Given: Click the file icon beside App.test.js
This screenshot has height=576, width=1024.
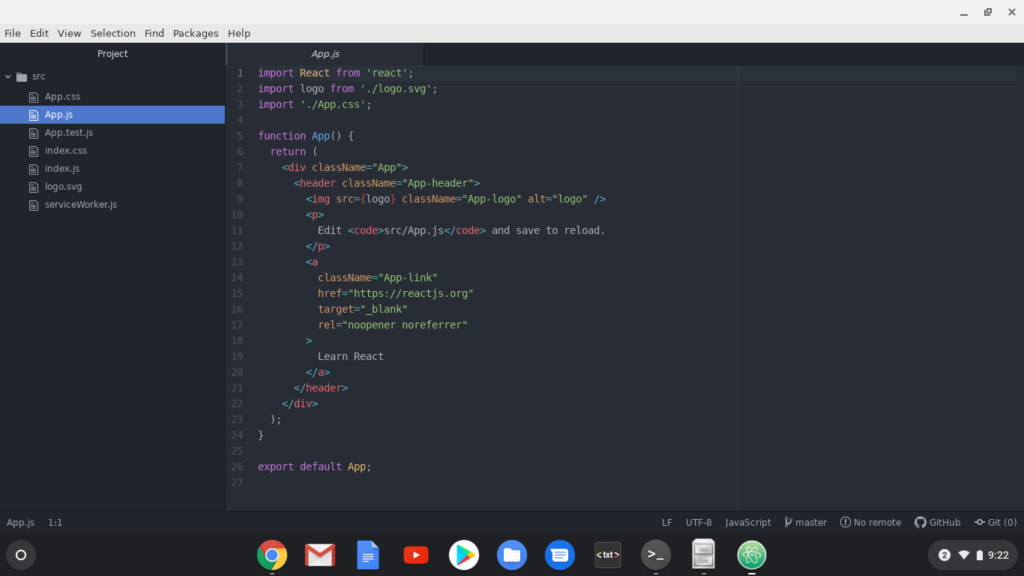Looking at the screenshot, I should tap(33, 133).
